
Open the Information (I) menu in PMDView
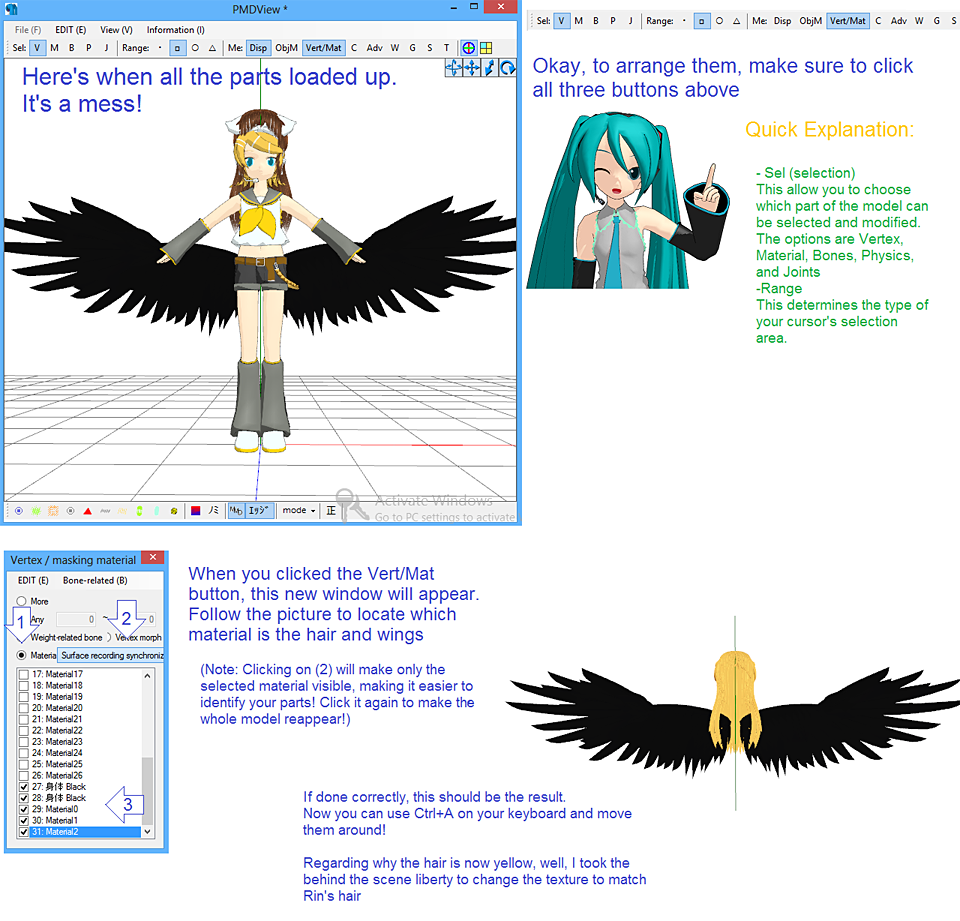pyautogui.click(x=176, y=29)
